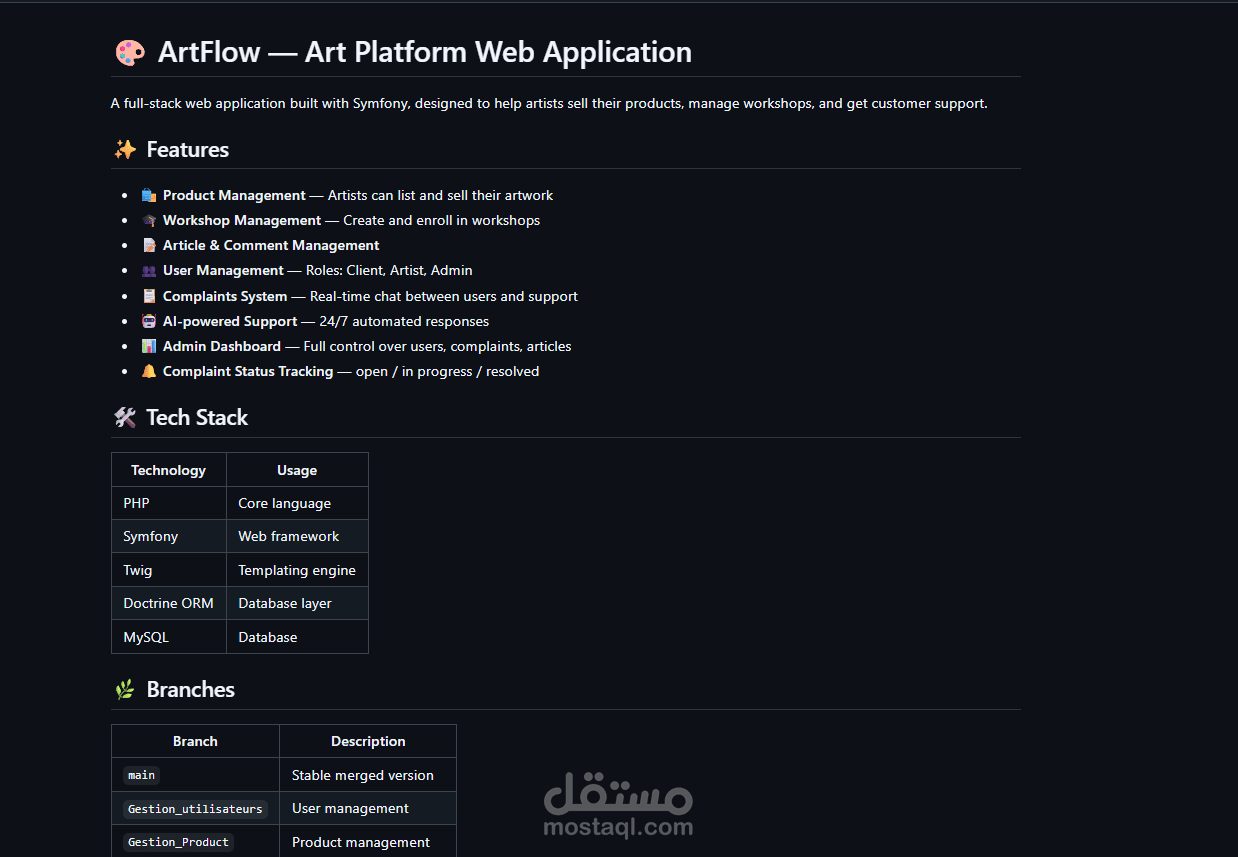Click the sparkles emoji next to Features
1238x857 pixels.
click(125, 150)
